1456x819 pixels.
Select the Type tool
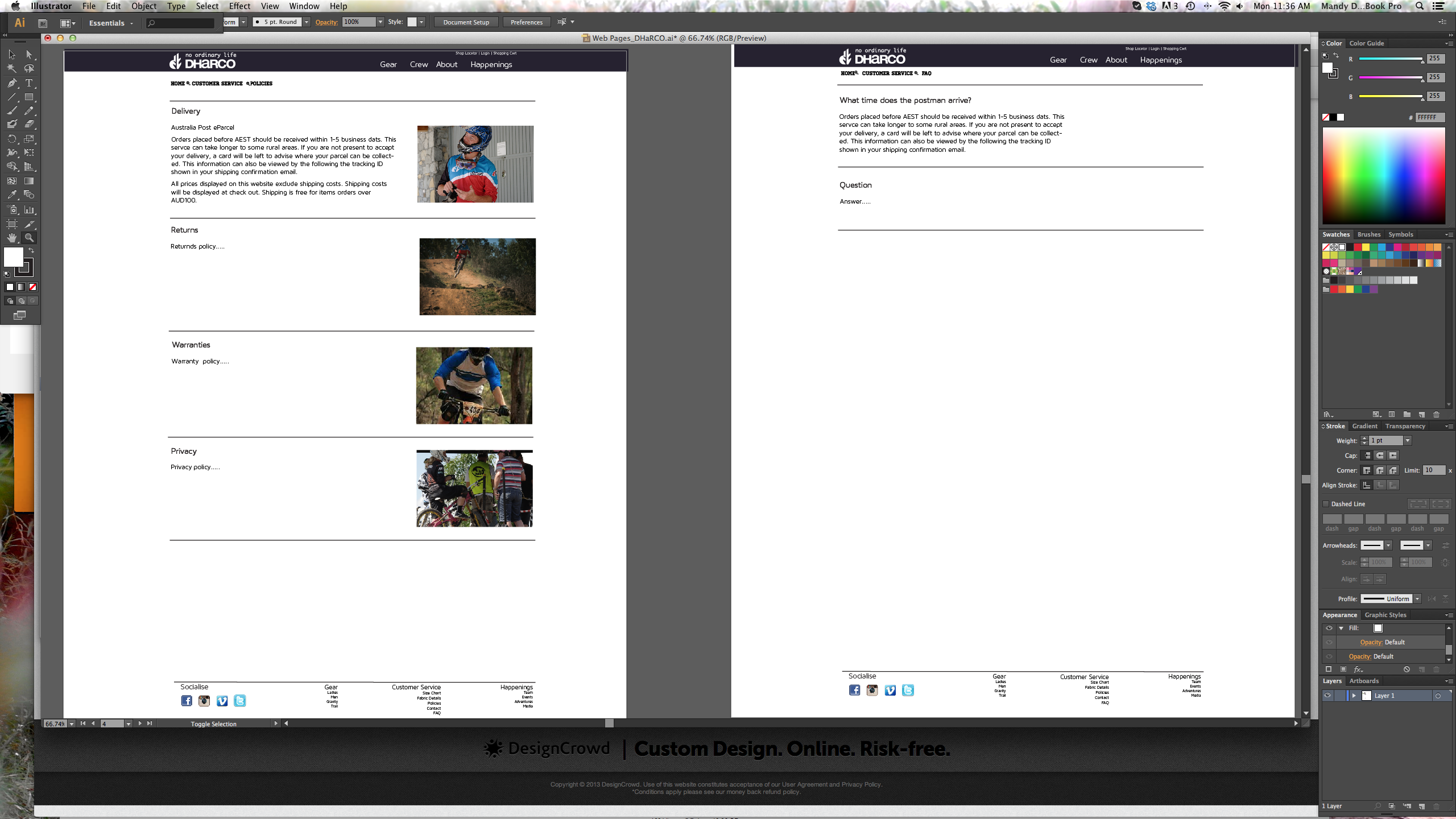[x=29, y=83]
